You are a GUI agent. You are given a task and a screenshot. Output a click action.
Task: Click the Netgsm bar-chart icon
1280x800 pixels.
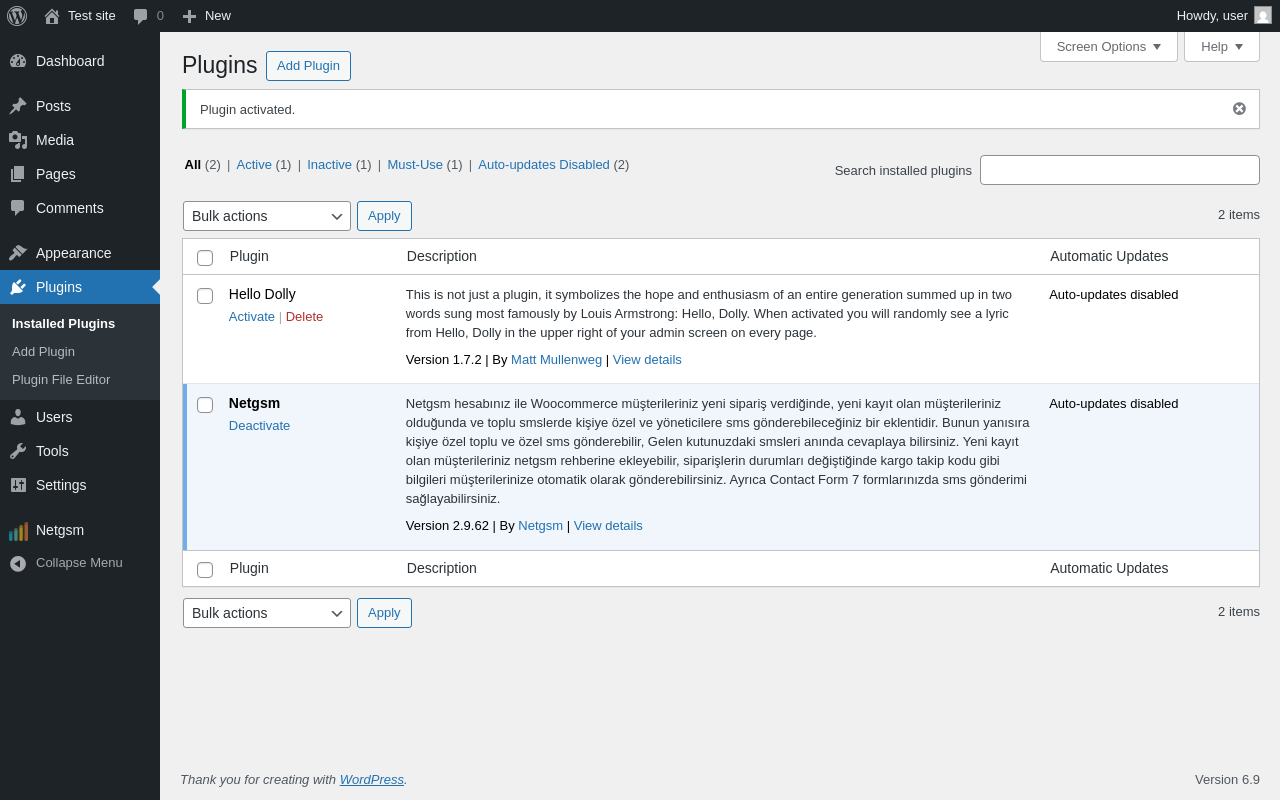pyautogui.click(x=18, y=531)
